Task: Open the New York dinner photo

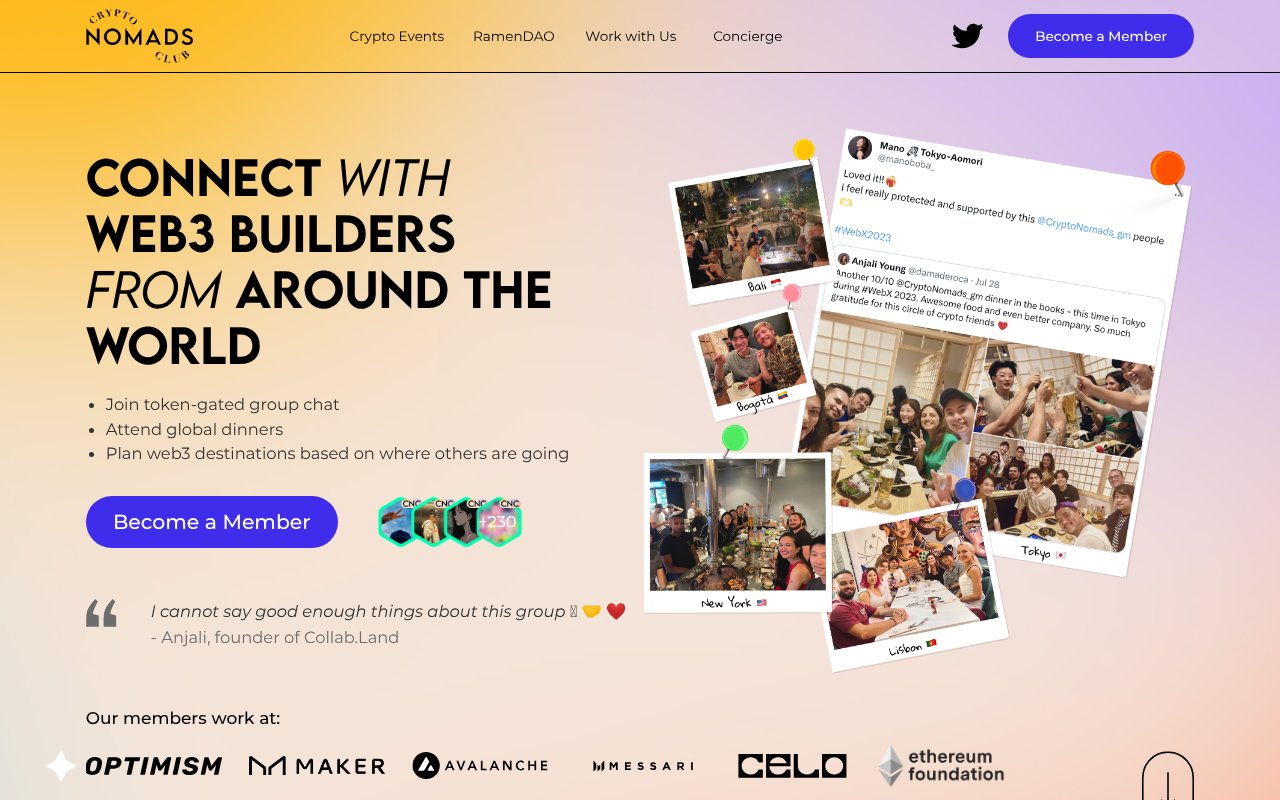Action: (738, 532)
